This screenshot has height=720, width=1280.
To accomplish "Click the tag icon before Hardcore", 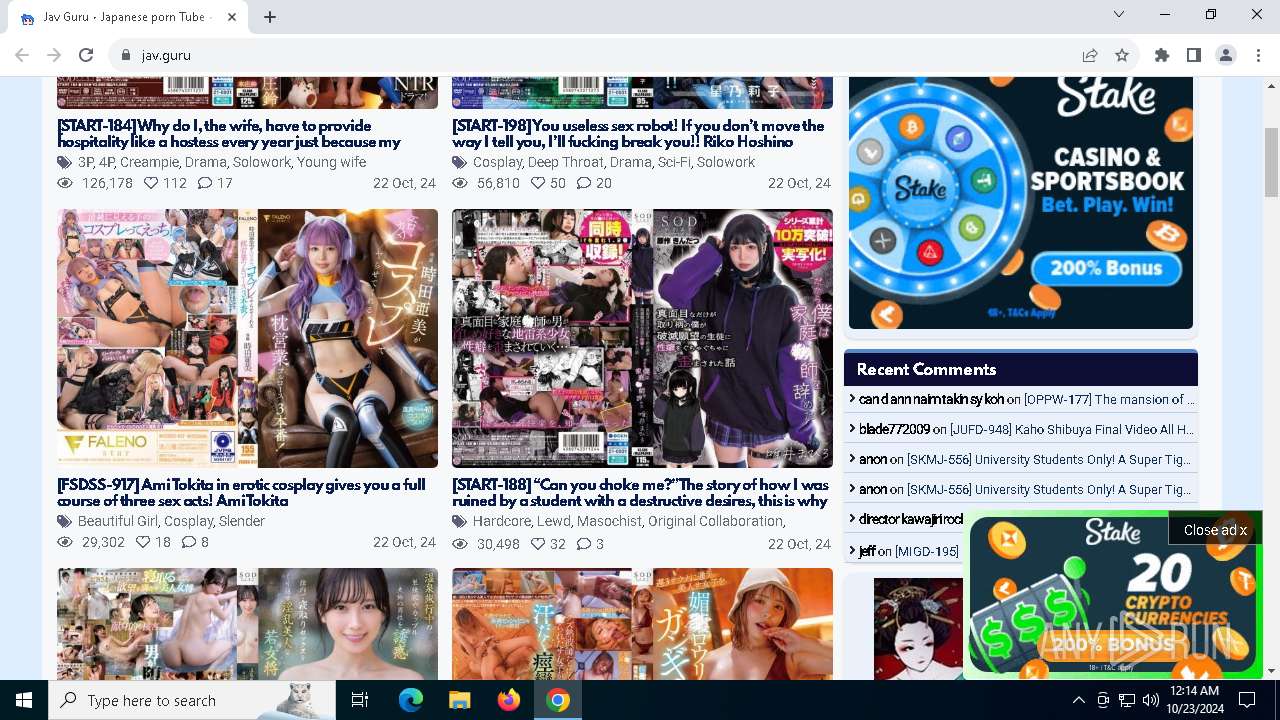I will pos(459,521).
